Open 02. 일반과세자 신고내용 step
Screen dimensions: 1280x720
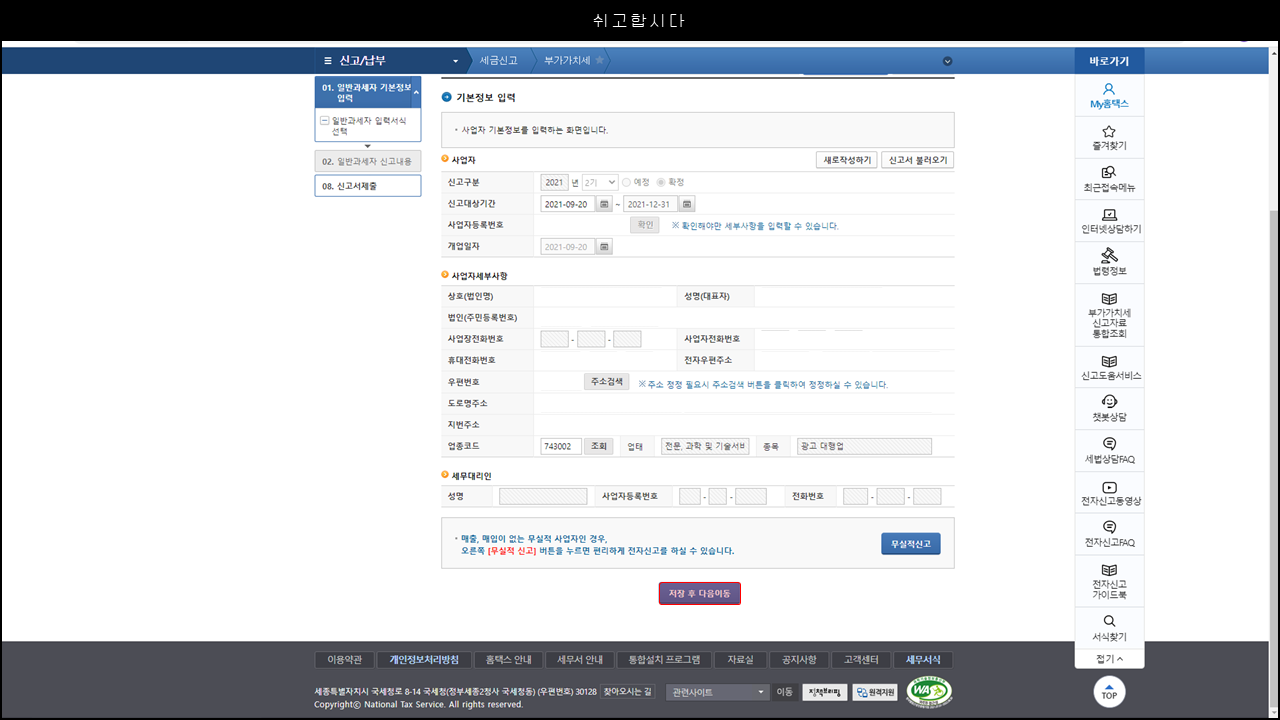[x=368, y=161]
